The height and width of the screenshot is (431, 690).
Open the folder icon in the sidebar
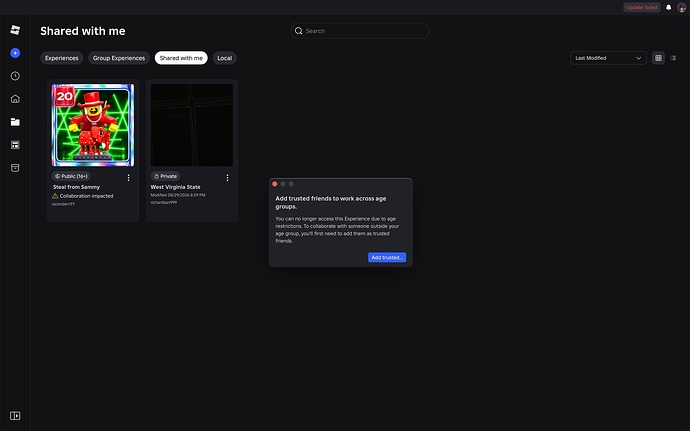point(15,122)
